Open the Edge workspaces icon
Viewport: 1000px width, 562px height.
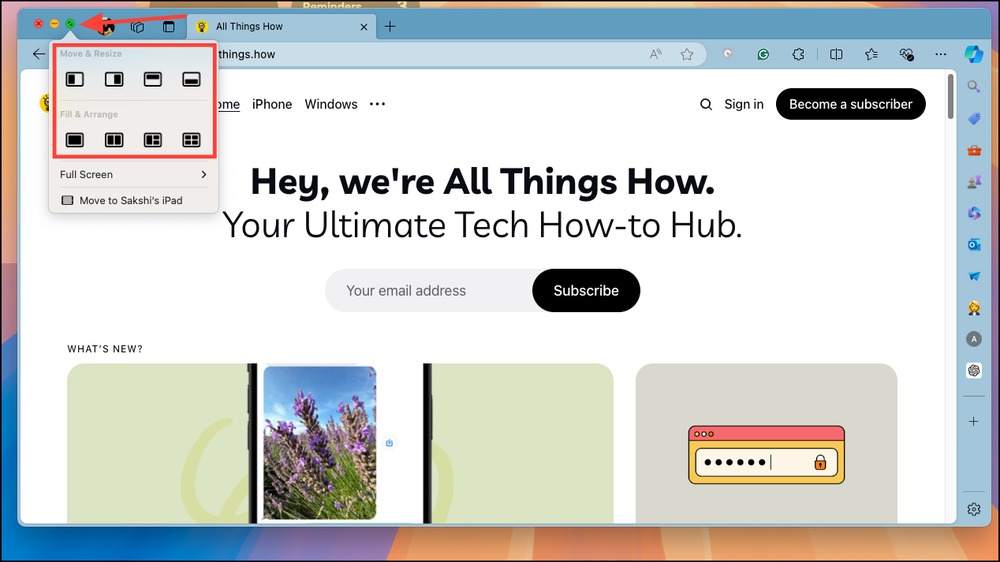(137, 27)
